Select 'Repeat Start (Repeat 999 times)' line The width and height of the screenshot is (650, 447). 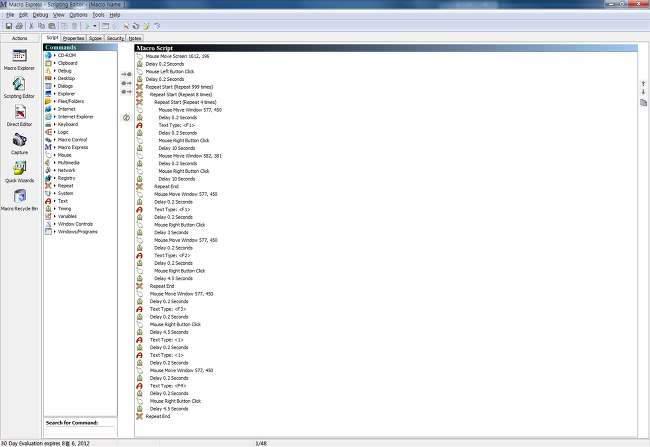coord(179,87)
